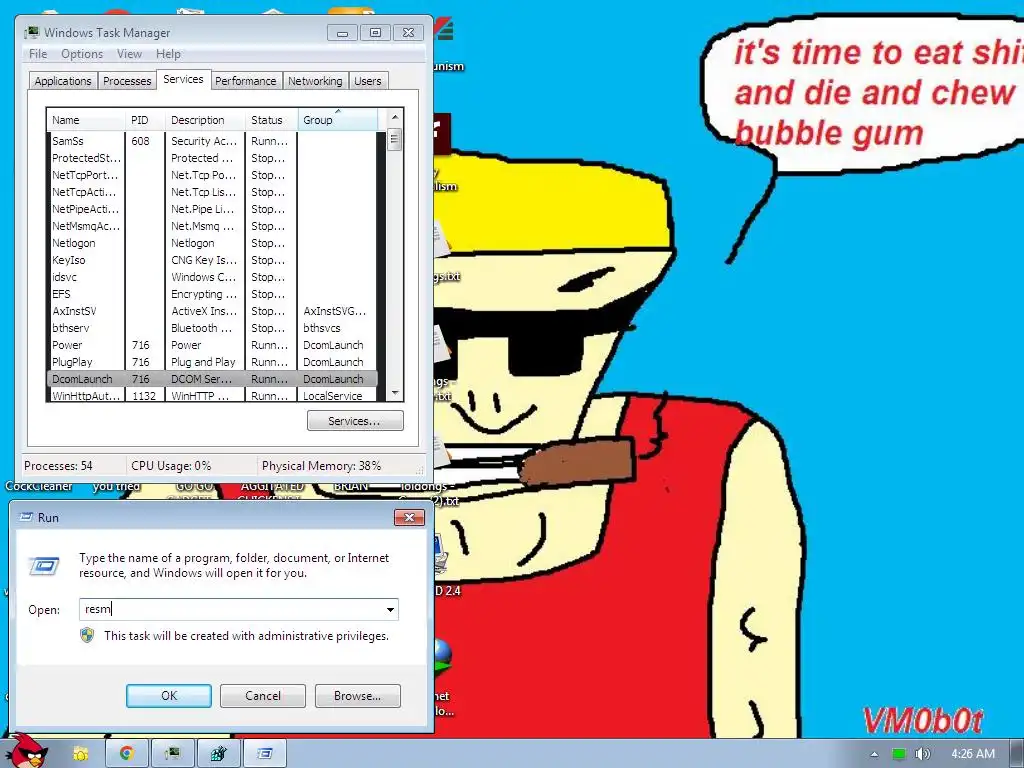
Task: Select the AxInstSV service name
Action: click(x=74, y=311)
